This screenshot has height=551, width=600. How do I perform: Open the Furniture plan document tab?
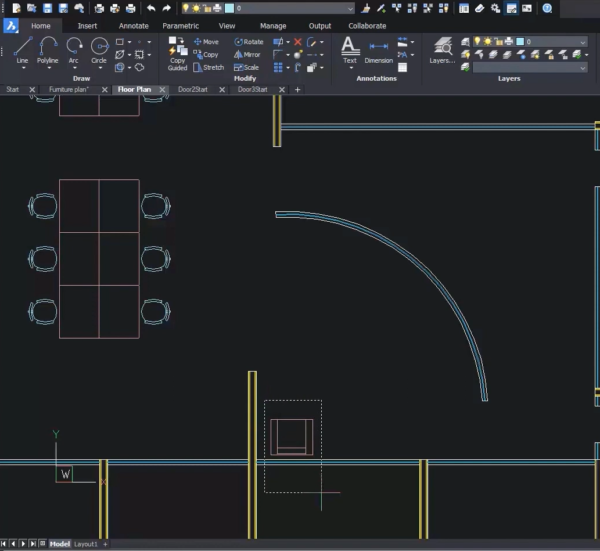pyautogui.click(x=68, y=89)
